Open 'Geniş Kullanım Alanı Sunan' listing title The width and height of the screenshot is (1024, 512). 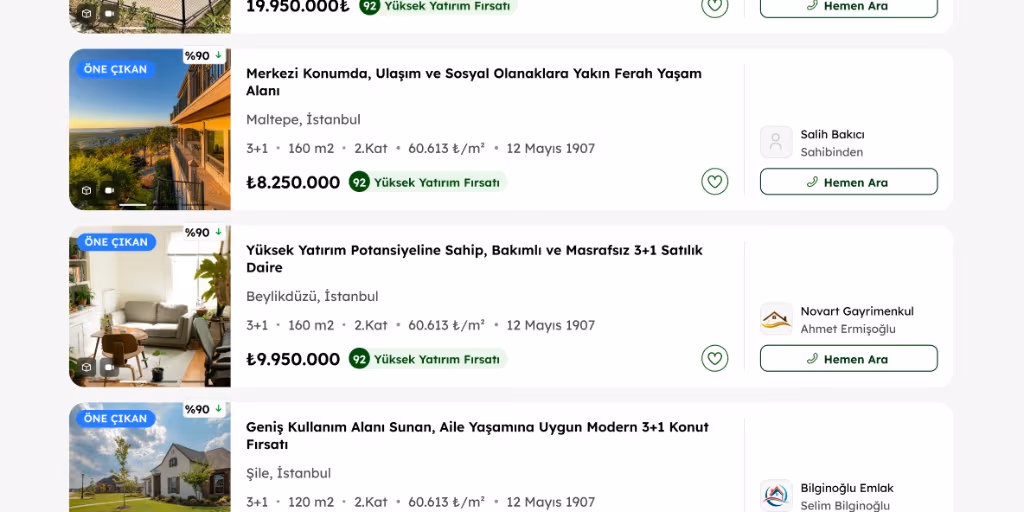(477, 436)
